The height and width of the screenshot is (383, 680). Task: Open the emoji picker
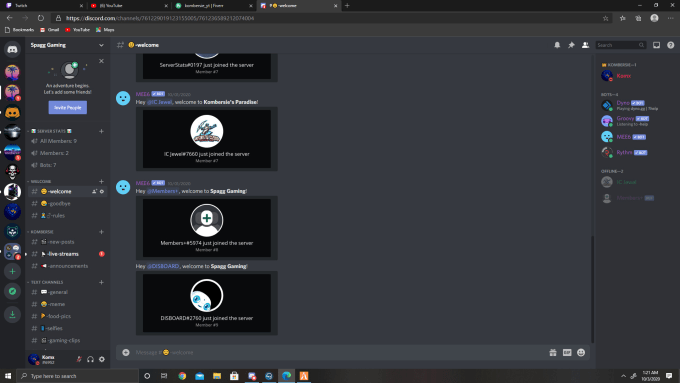[581, 353]
